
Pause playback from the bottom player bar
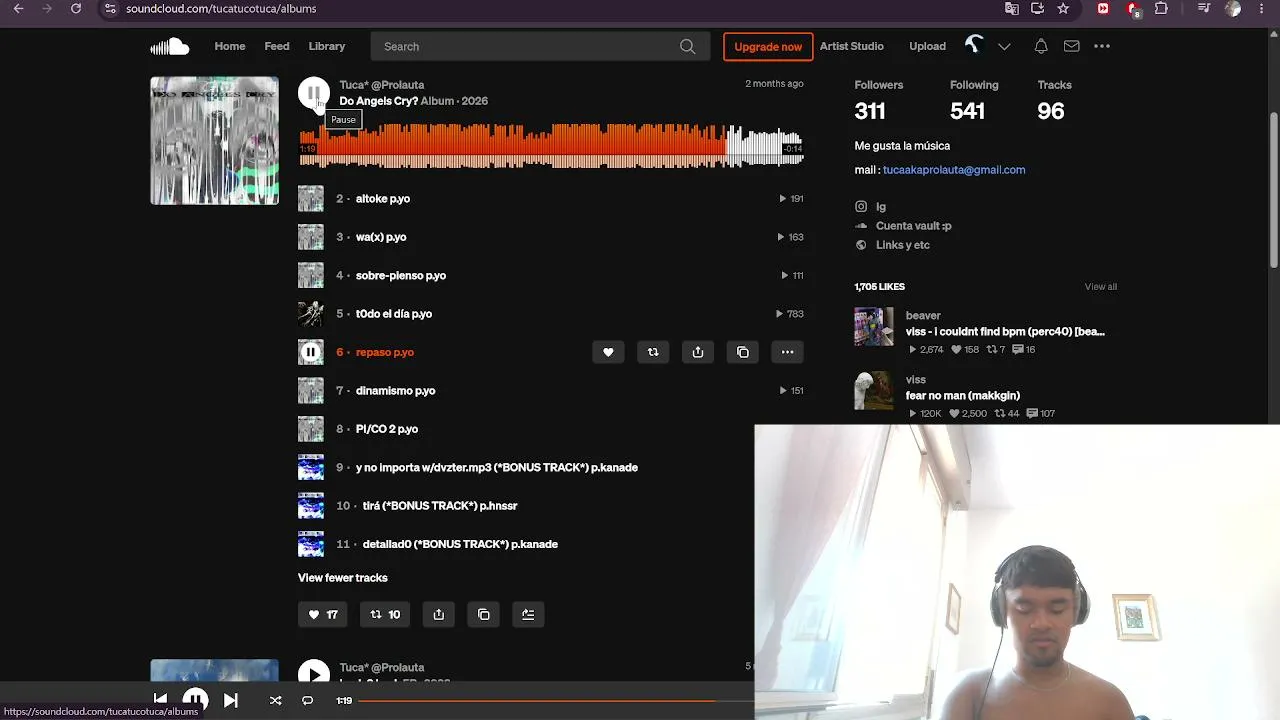195,700
